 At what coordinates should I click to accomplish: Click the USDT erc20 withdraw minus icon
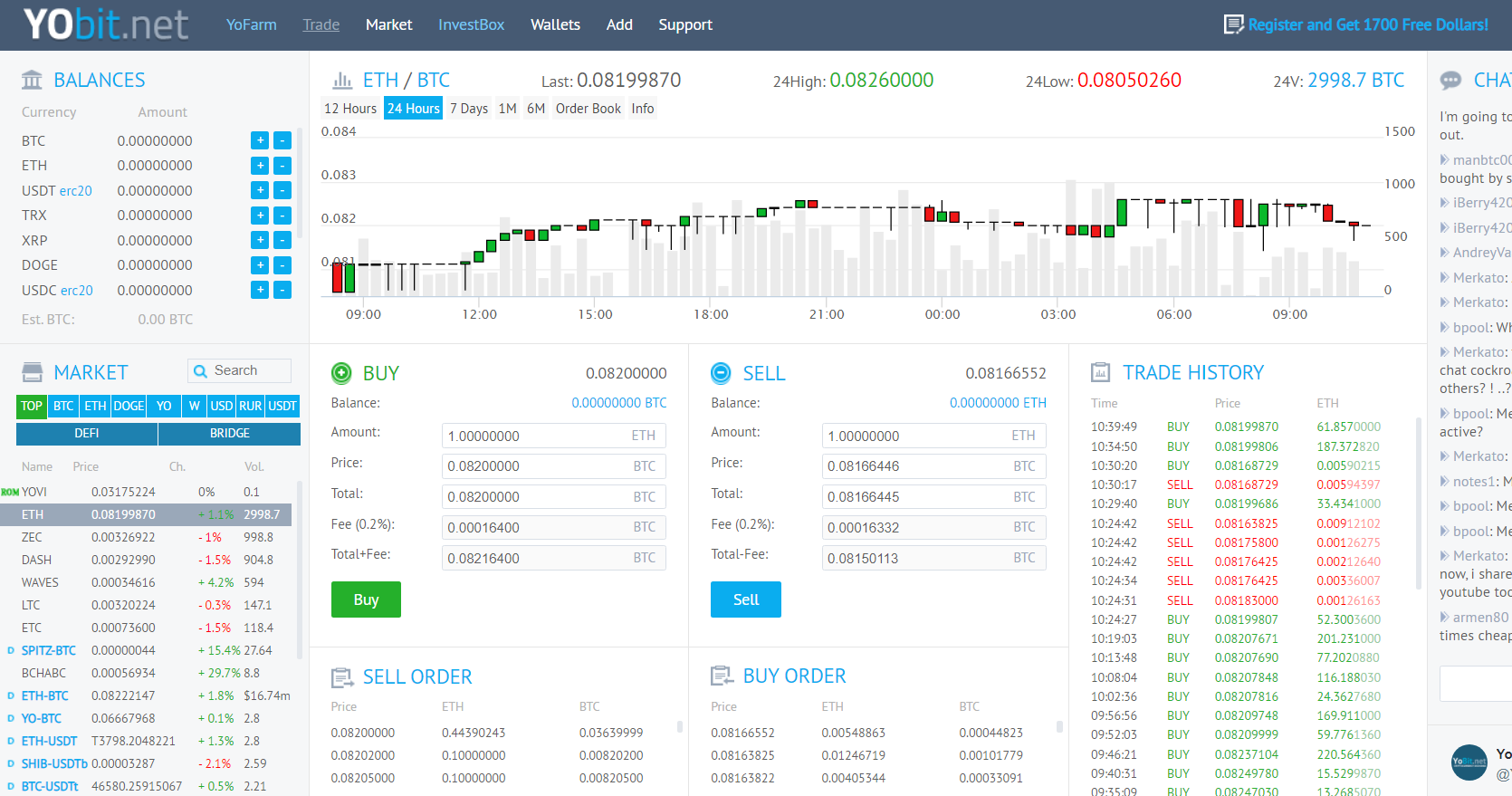coord(282,190)
